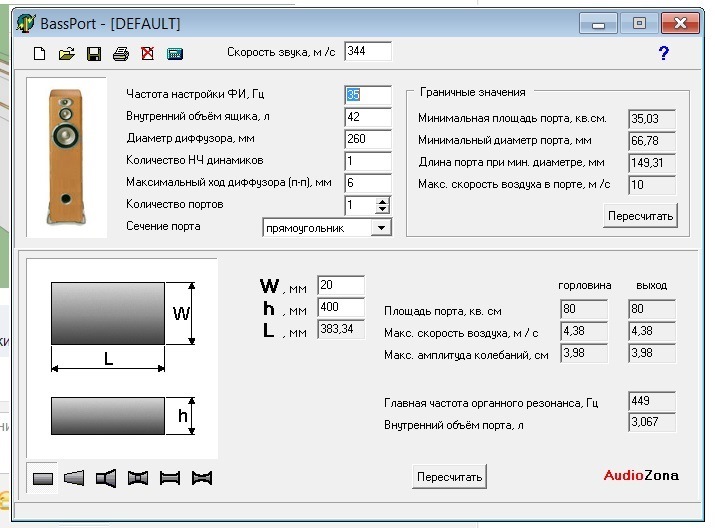715x528 pixels.
Task: Edit the Макс. скорость воздуха в порте field
Action: pos(652,185)
